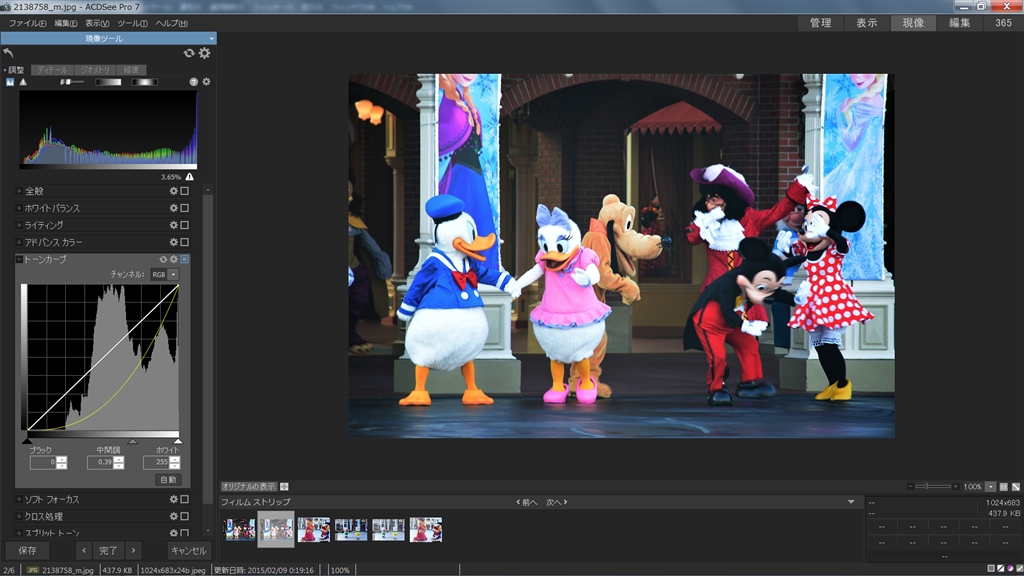Enable the 全般 adjustment checkbox
Image resolution: width=1024 pixels, height=576 pixels.
pos(184,191)
